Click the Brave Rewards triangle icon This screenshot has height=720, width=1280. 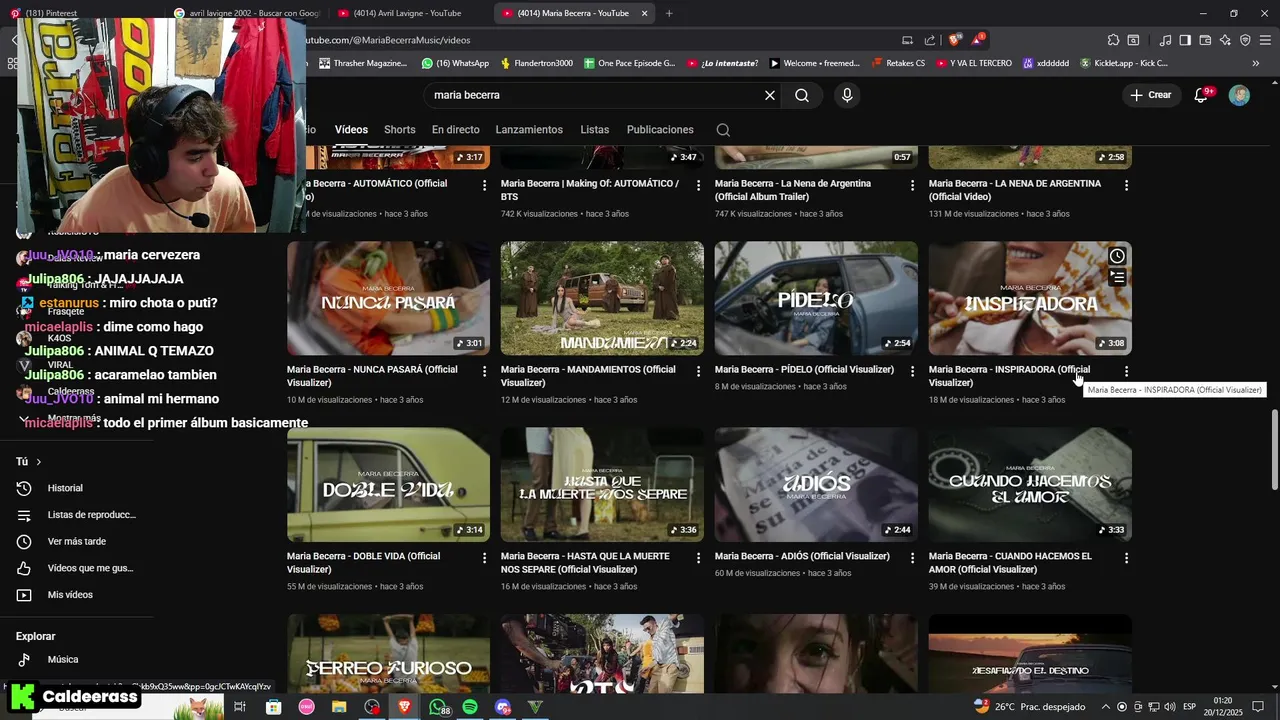978,40
